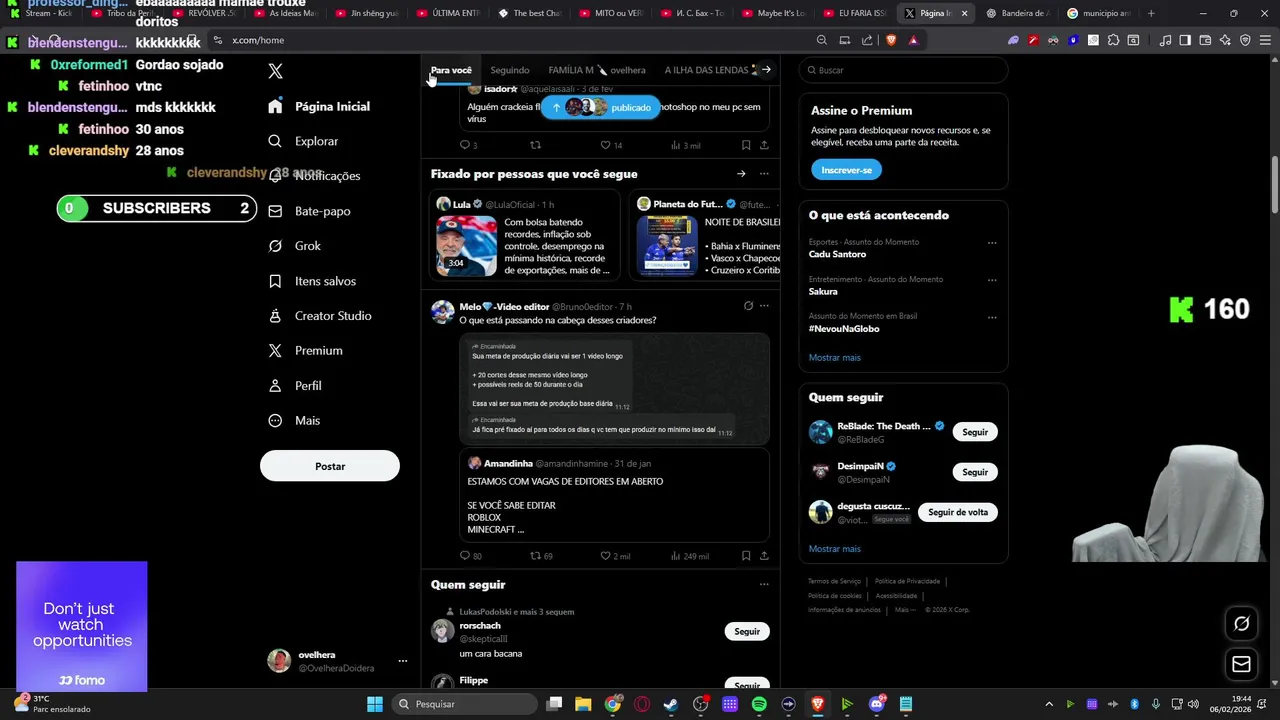Click Seguir de volta for degusta cuscuz
1280x720 pixels.
tap(958, 512)
